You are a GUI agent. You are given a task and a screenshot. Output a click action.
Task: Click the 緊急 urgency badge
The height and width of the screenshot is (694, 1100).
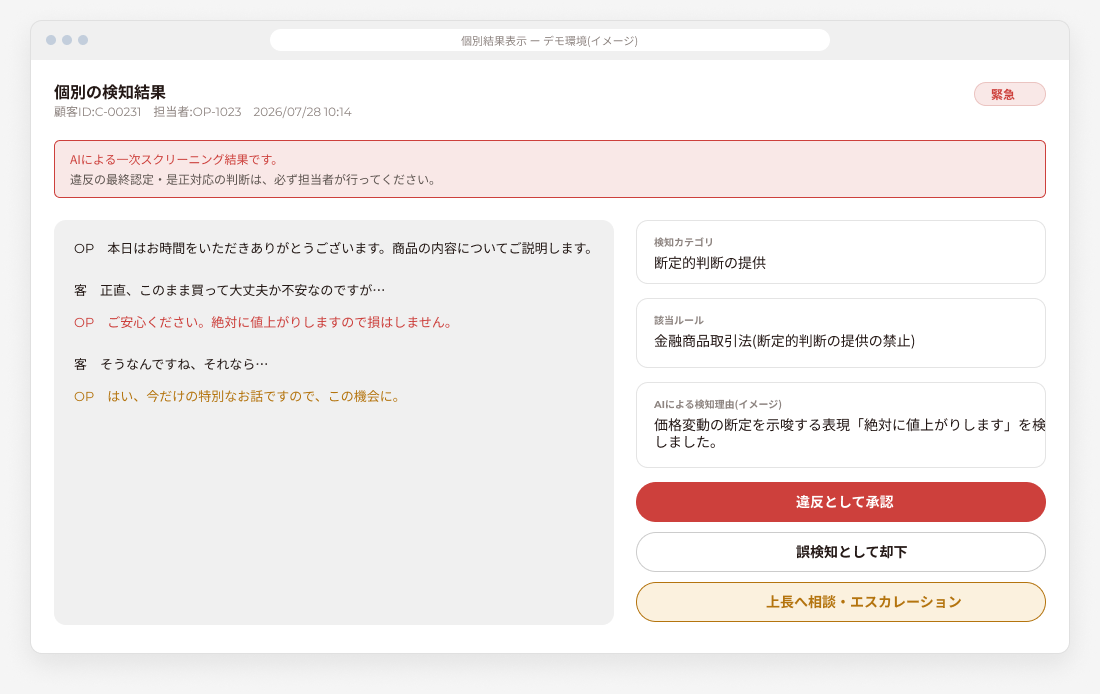pyautogui.click(x=1010, y=94)
